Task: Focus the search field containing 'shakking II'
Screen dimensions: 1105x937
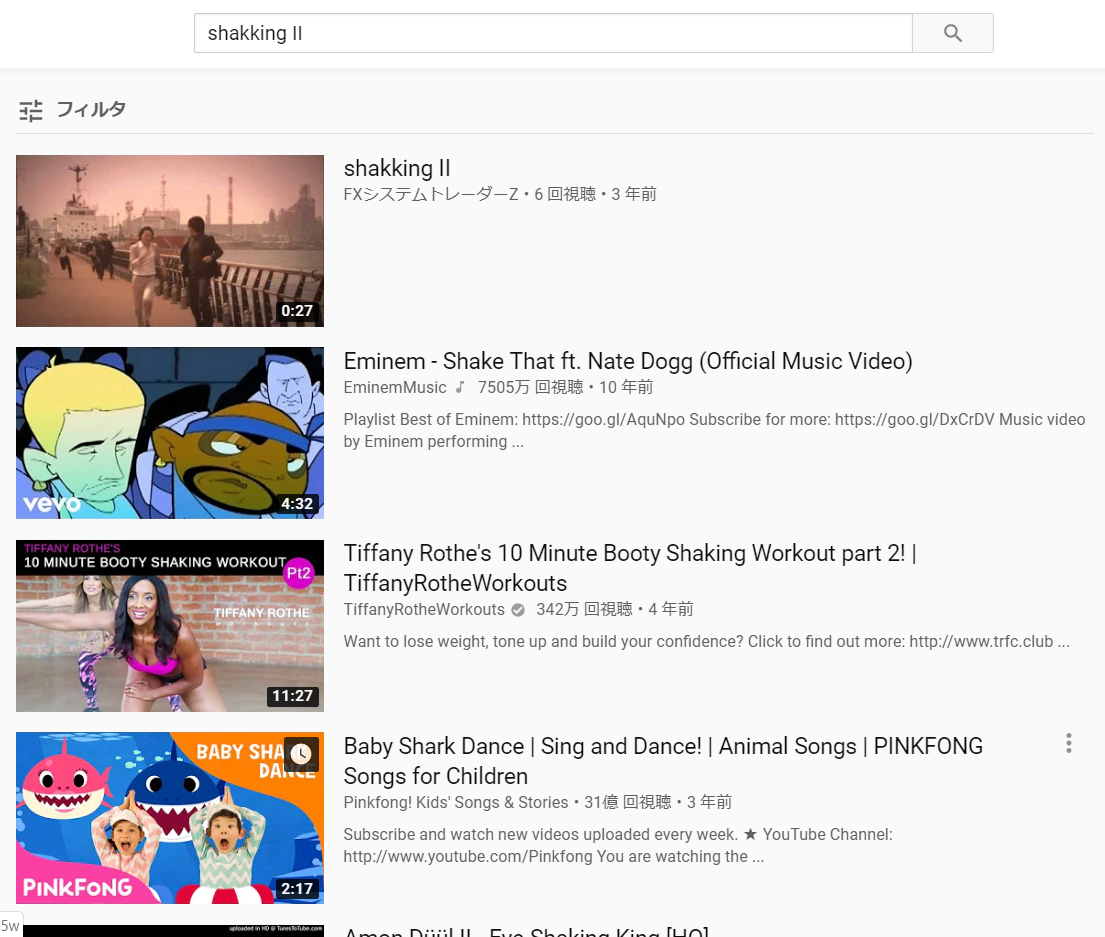Action: (x=553, y=33)
